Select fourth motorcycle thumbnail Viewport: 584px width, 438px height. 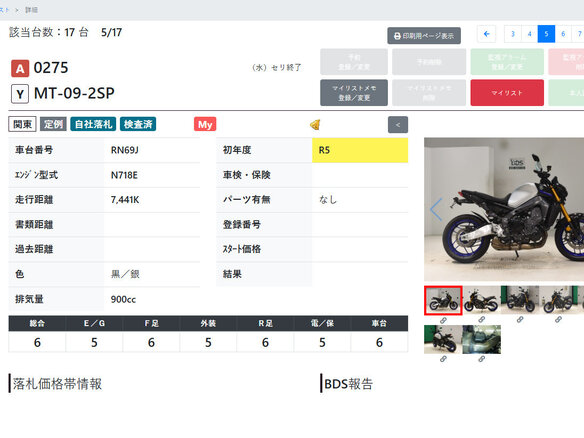558,300
